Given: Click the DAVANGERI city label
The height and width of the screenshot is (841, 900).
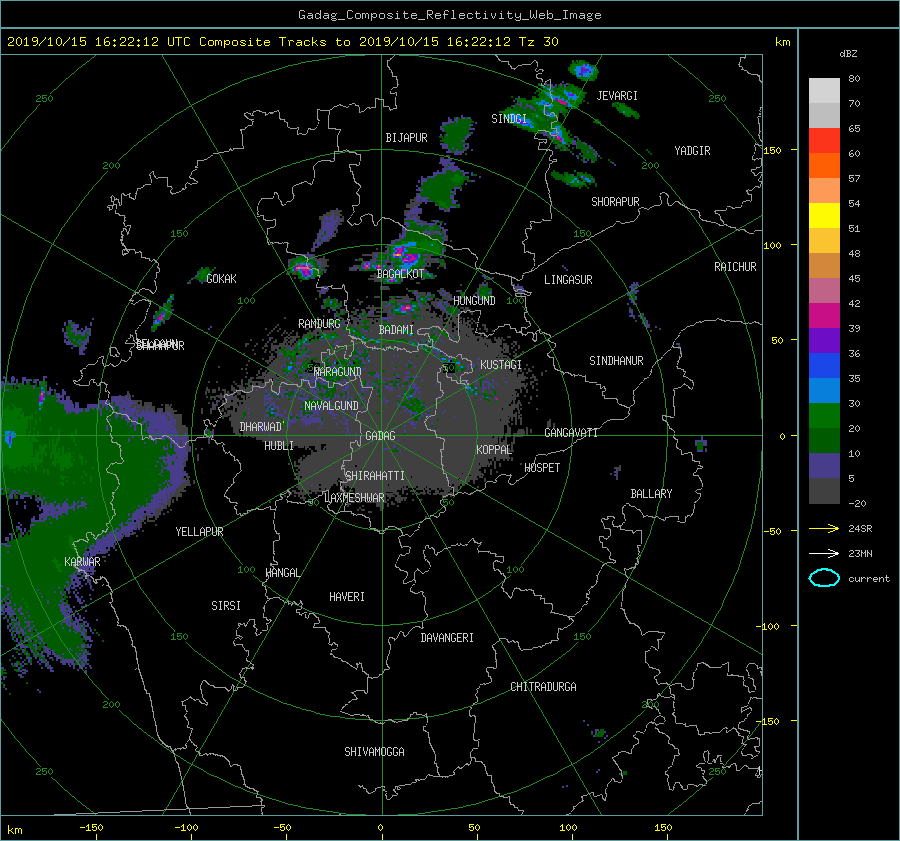Looking at the screenshot, I should tap(447, 638).
